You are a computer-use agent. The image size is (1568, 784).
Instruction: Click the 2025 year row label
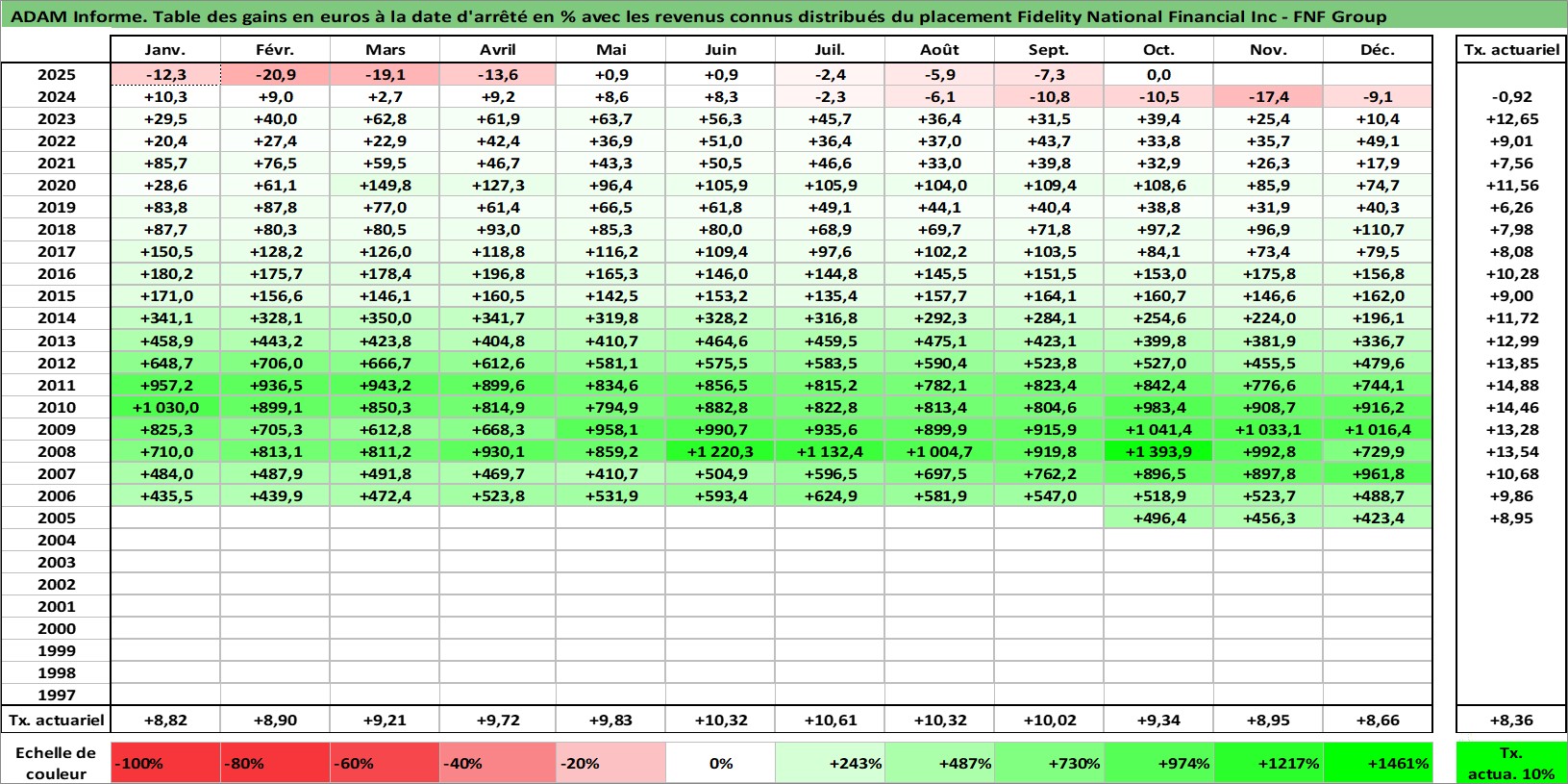[x=57, y=74]
